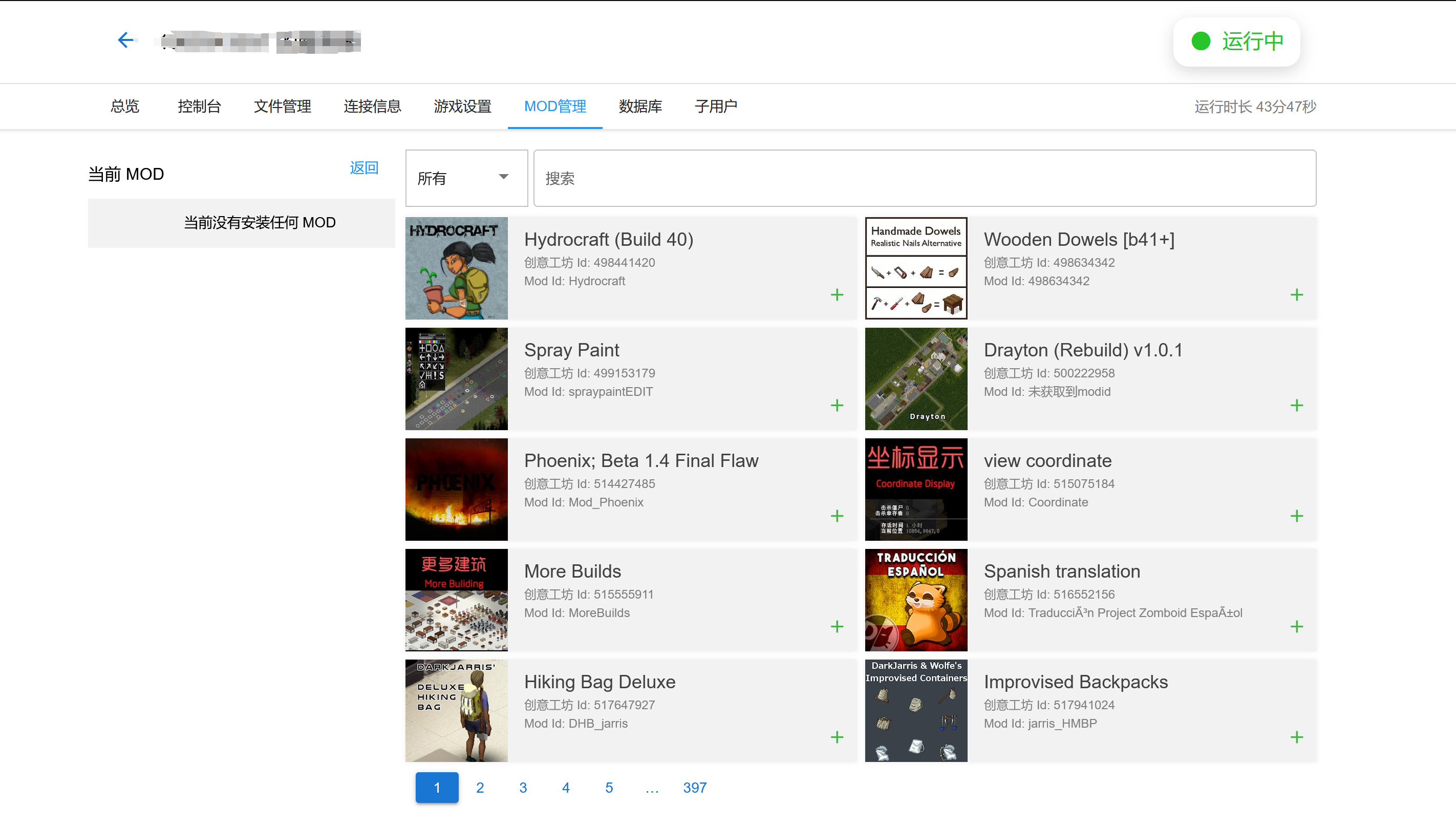The height and width of the screenshot is (827, 1456).
Task: Add More Builds mod via plus icon
Action: click(x=837, y=626)
